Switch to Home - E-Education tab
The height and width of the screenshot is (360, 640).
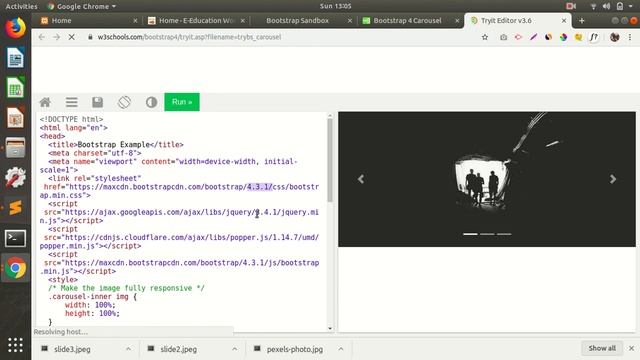pyautogui.click(x=196, y=20)
